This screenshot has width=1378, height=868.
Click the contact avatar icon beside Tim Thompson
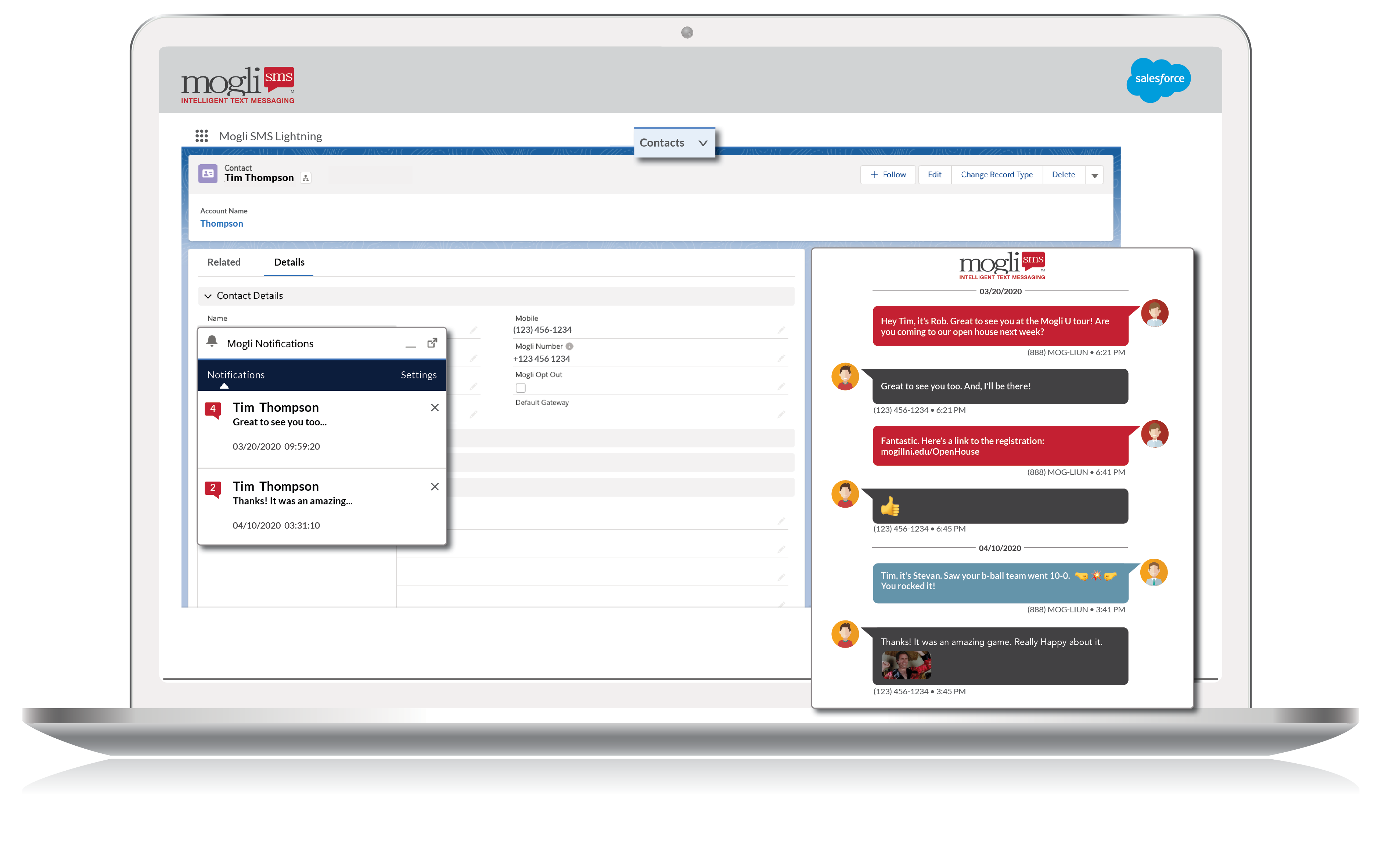(x=208, y=173)
